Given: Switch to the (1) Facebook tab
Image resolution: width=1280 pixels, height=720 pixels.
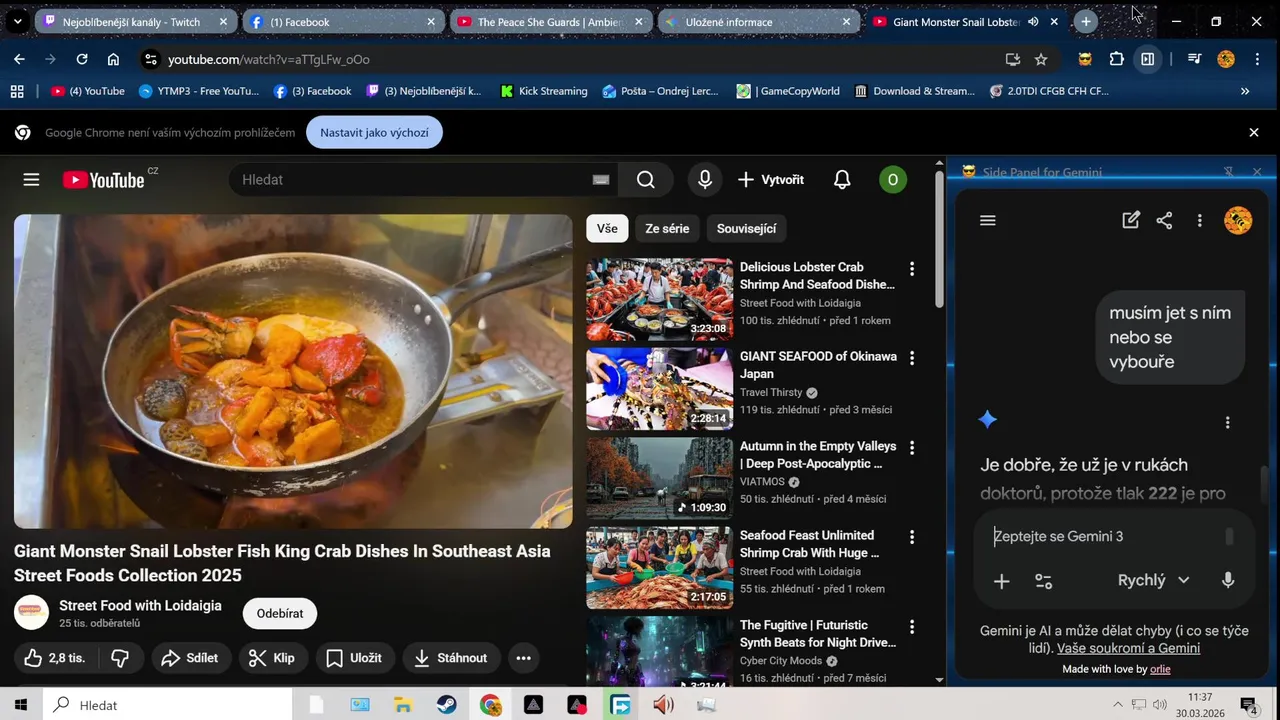Looking at the screenshot, I should 345,21.
